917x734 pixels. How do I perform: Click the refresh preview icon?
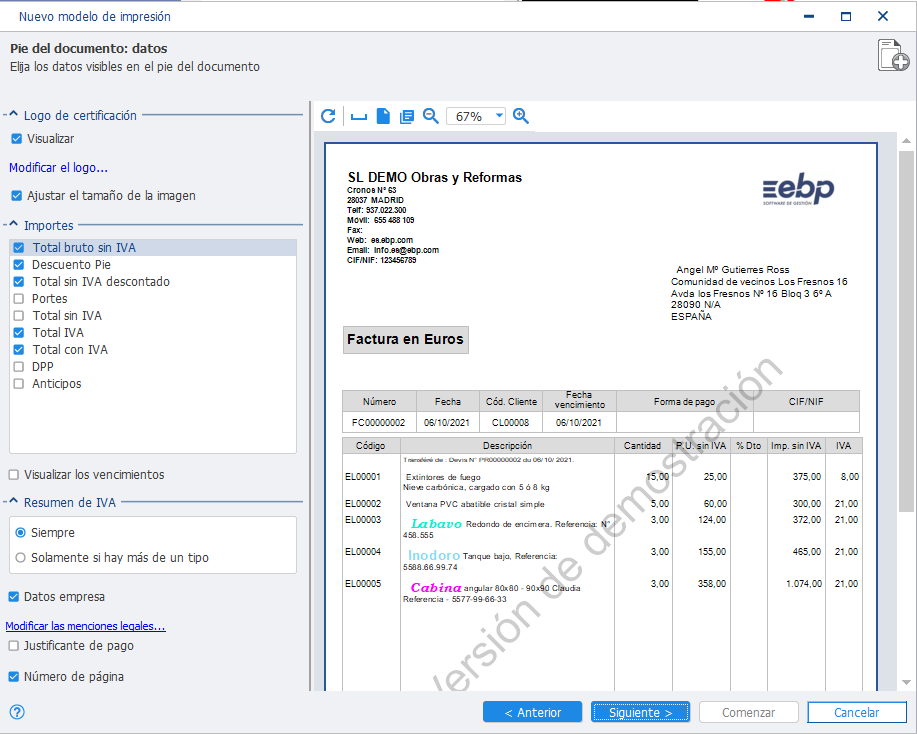coord(328,116)
